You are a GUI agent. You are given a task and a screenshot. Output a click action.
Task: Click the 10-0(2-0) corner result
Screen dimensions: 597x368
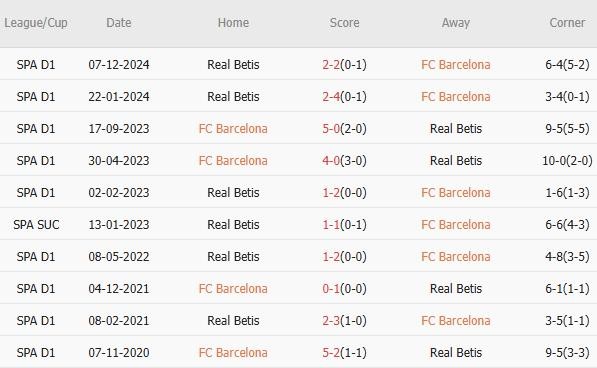pos(567,161)
